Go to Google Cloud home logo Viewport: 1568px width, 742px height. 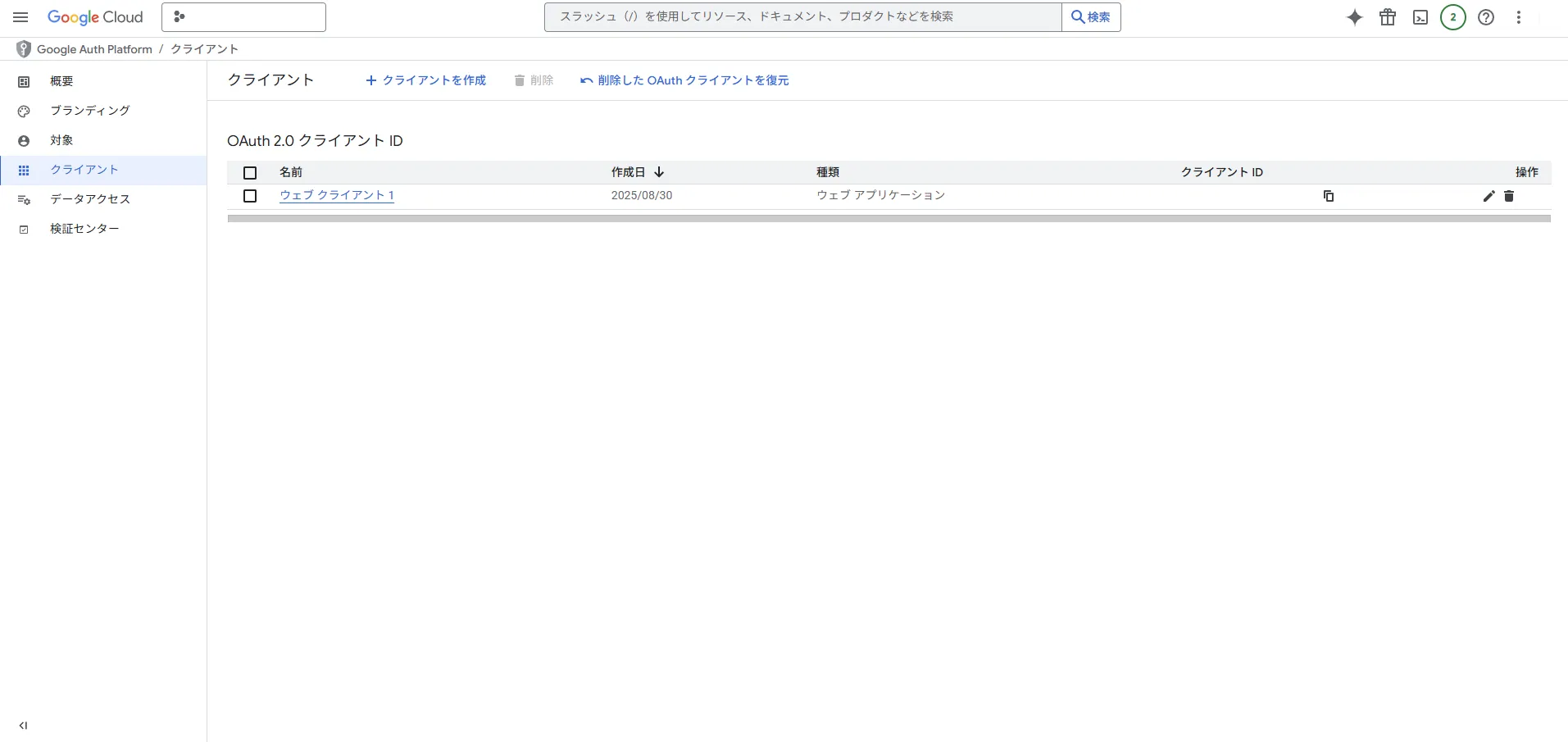click(95, 17)
